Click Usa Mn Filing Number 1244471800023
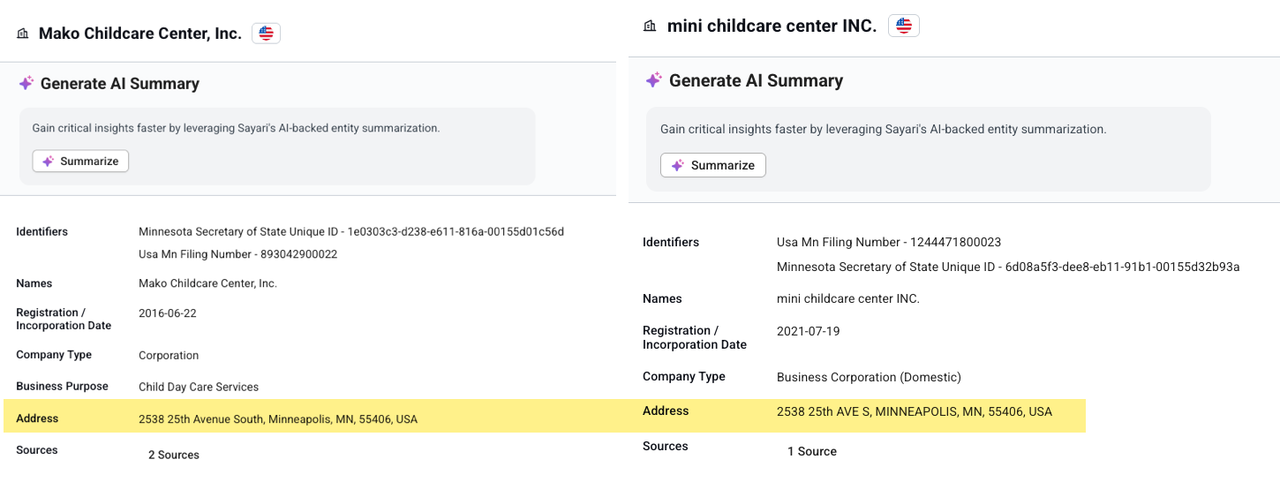The image size is (1280, 482). [889, 242]
